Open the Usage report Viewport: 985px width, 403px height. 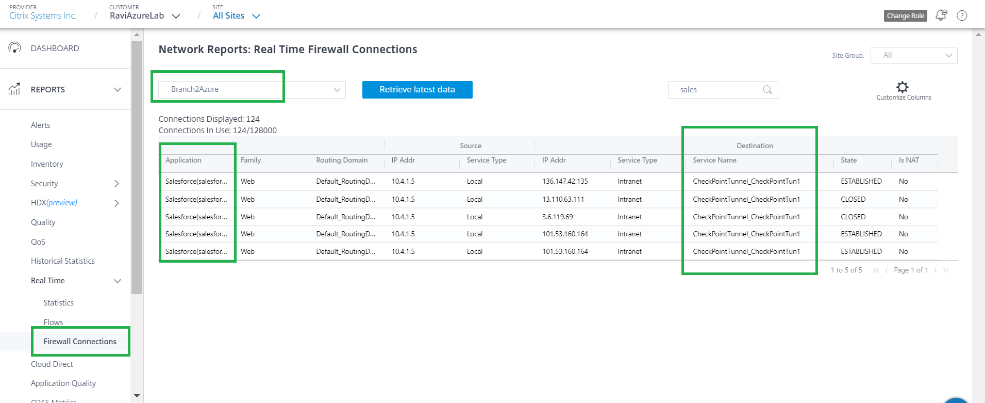click(x=41, y=144)
